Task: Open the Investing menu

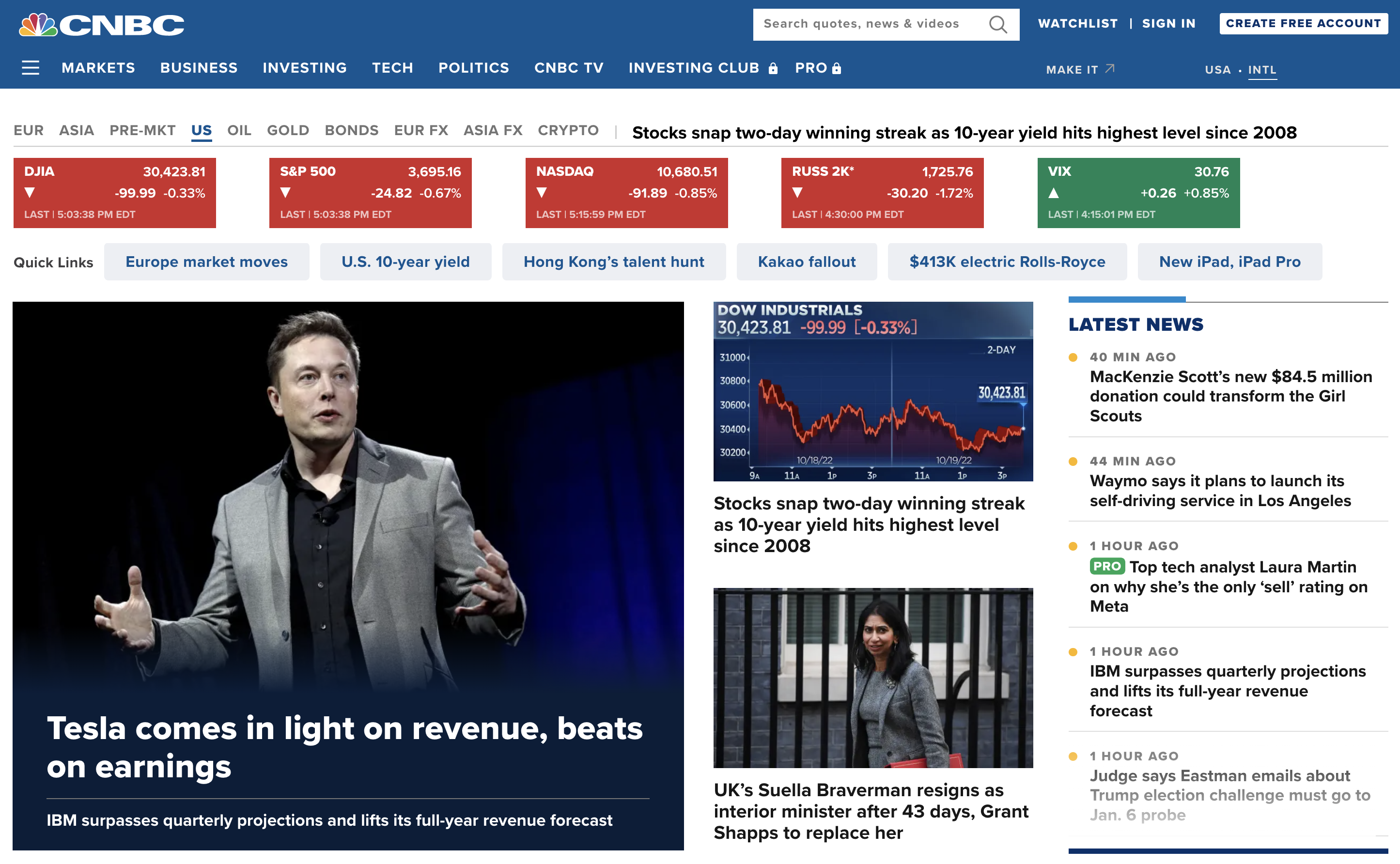Action: point(305,68)
